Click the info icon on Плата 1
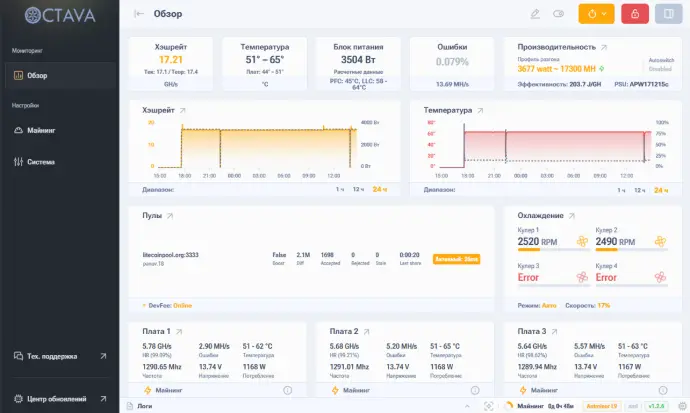 point(287,390)
